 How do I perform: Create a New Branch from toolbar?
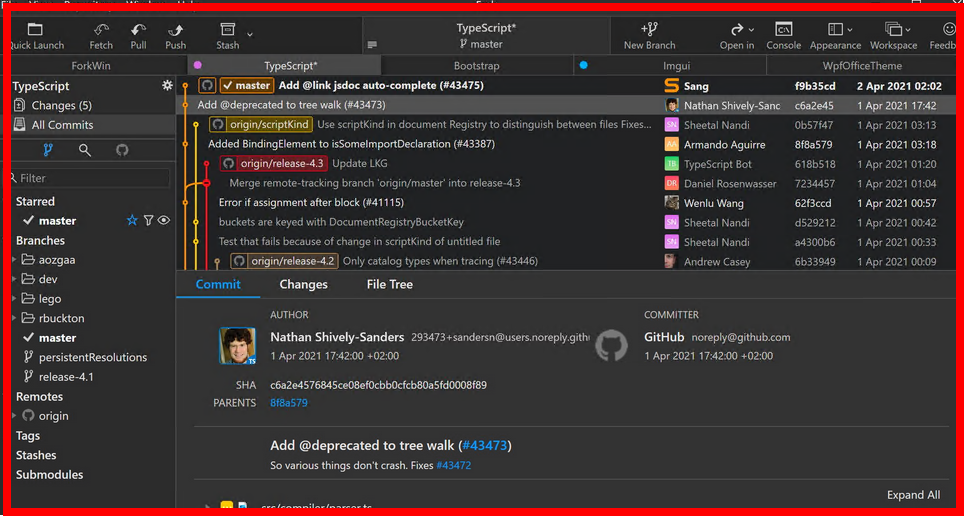[649, 36]
